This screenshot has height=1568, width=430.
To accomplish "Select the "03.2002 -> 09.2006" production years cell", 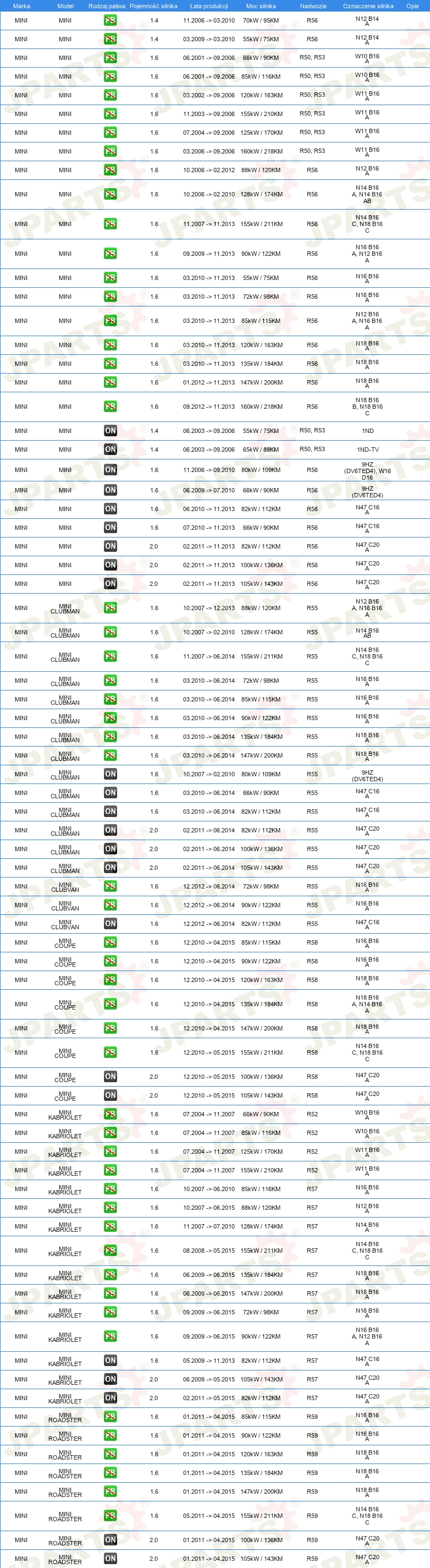I will point(208,96).
